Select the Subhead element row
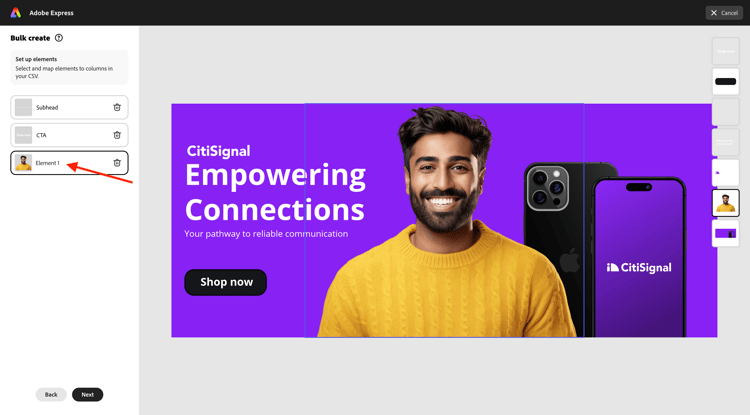This screenshot has width=750, height=415. pos(69,108)
